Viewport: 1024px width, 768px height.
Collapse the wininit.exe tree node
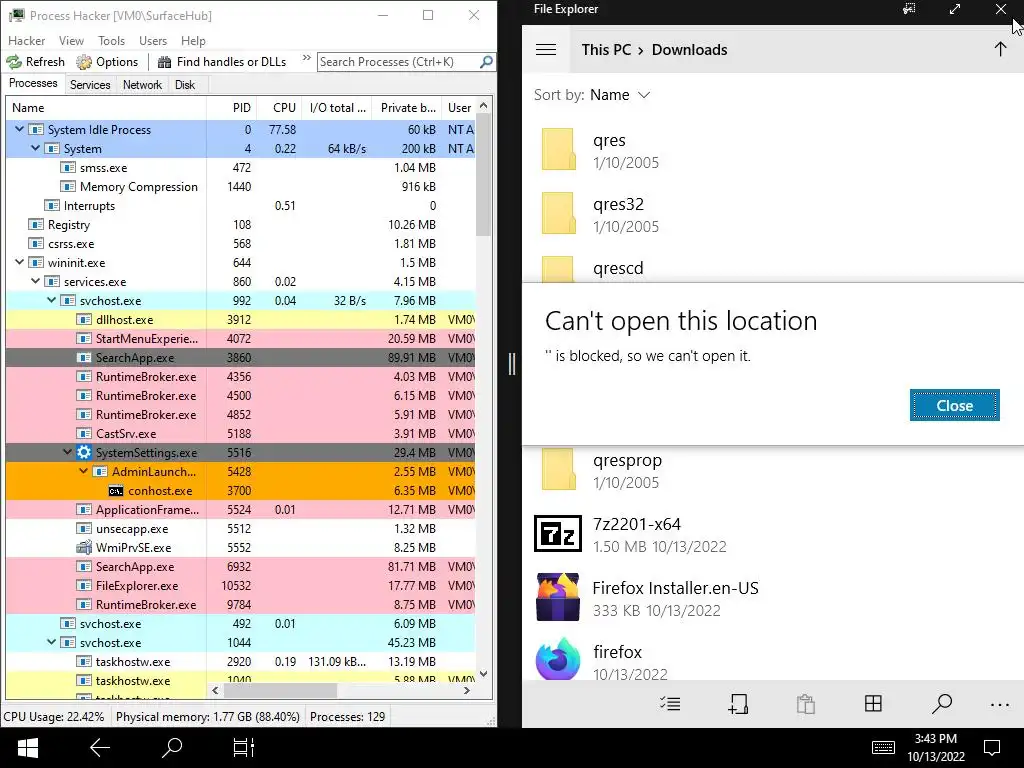tap(20, 262)
